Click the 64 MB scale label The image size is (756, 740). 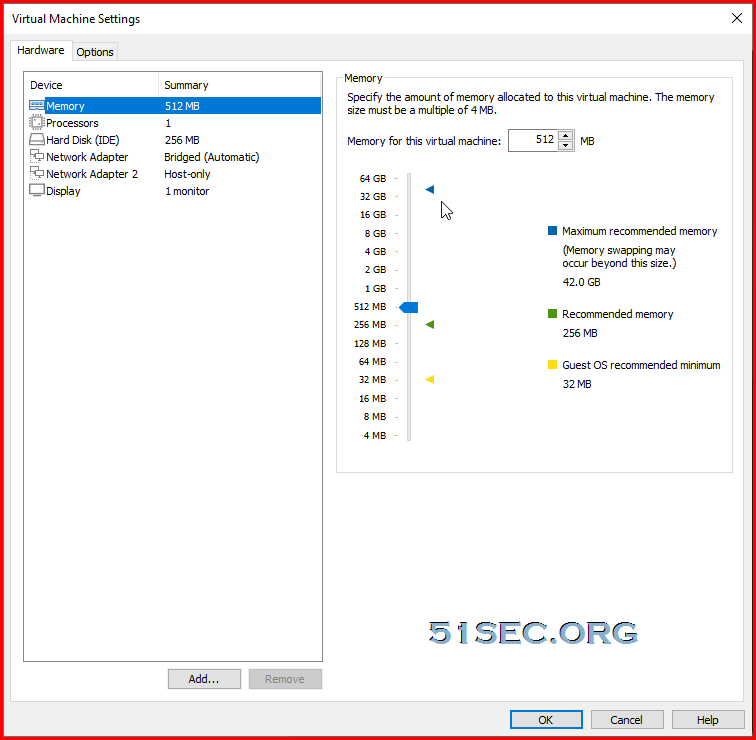click(x=373, y=362)
